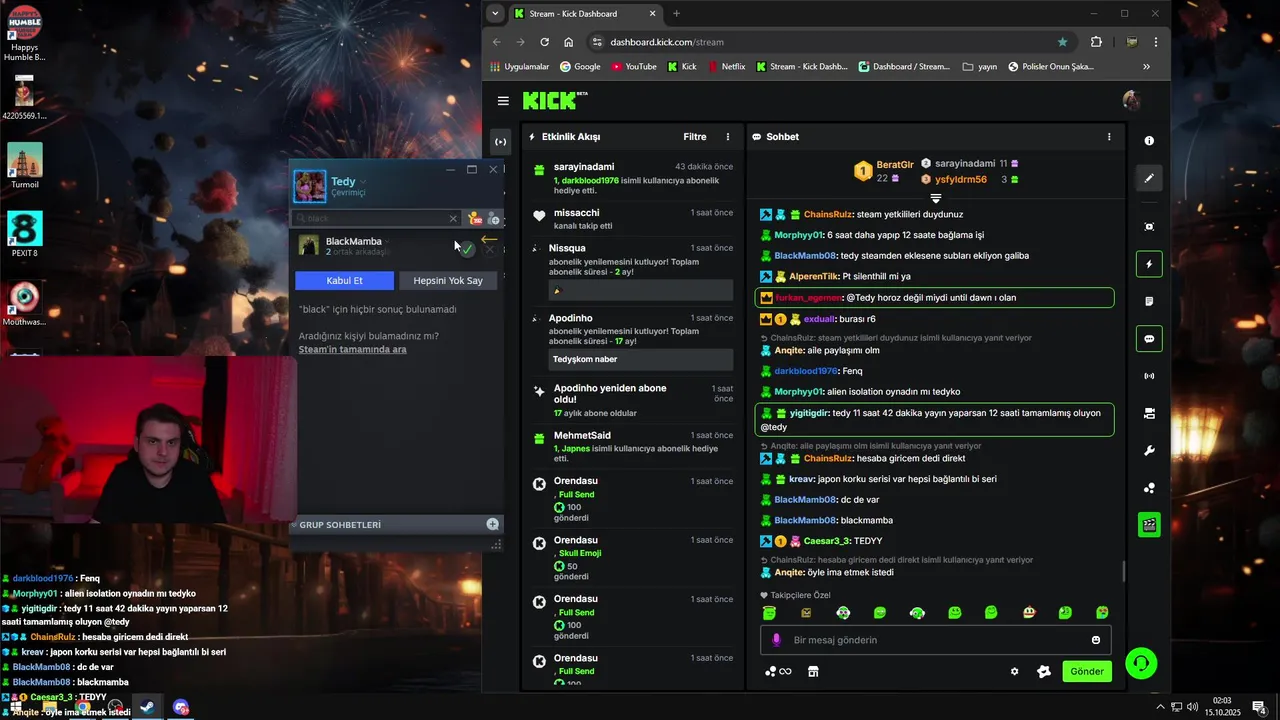1280x720 pixels.
Task: Click sarayinadami entry in activity feed
Action: pos(634,178)
